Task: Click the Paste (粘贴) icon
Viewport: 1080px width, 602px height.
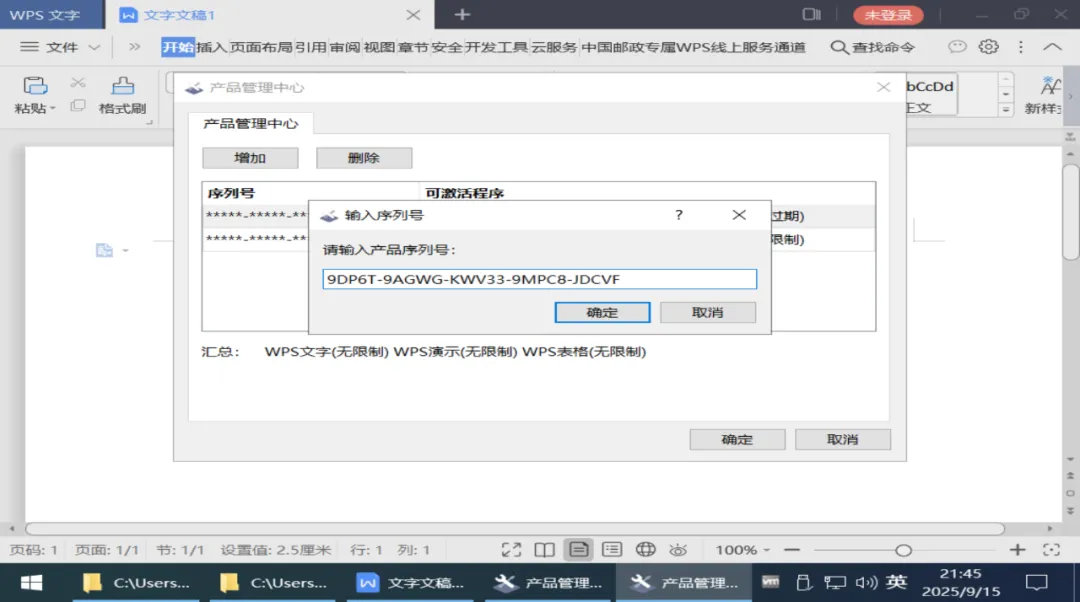Action: (34, 86)
